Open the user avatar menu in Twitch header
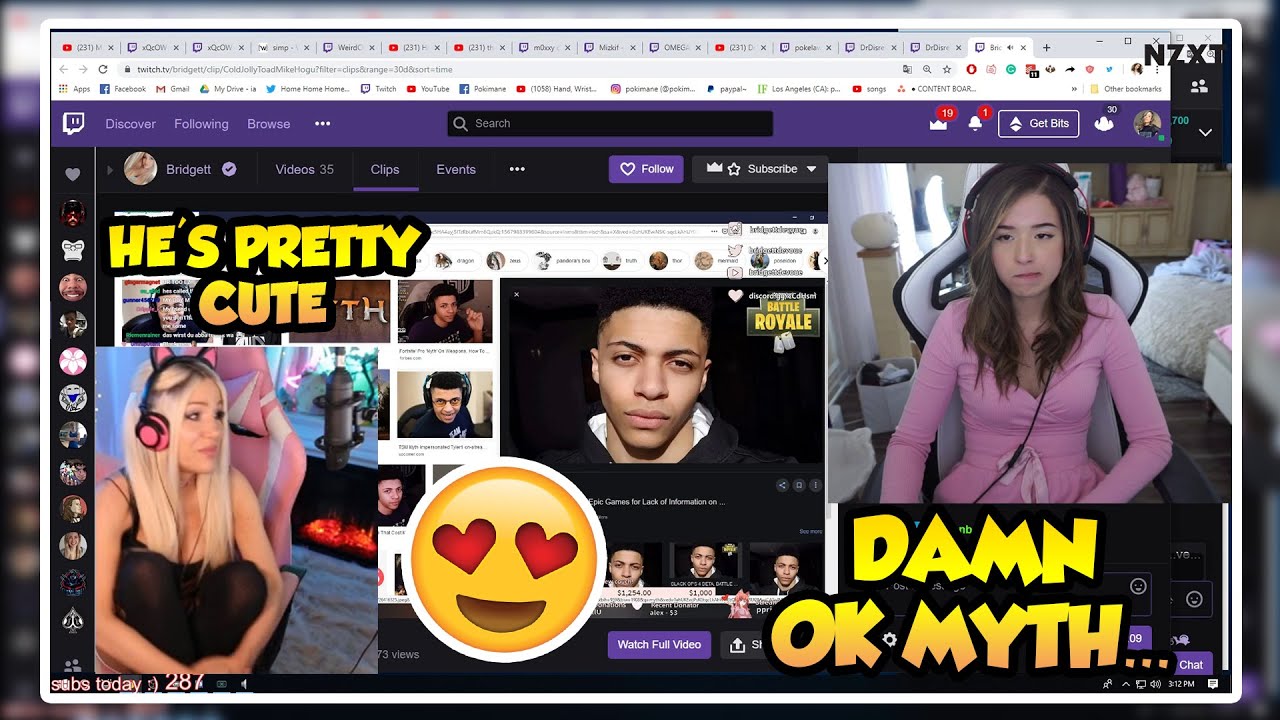Viewport: 1280px width, 720px height. [x=1147, y=124]
